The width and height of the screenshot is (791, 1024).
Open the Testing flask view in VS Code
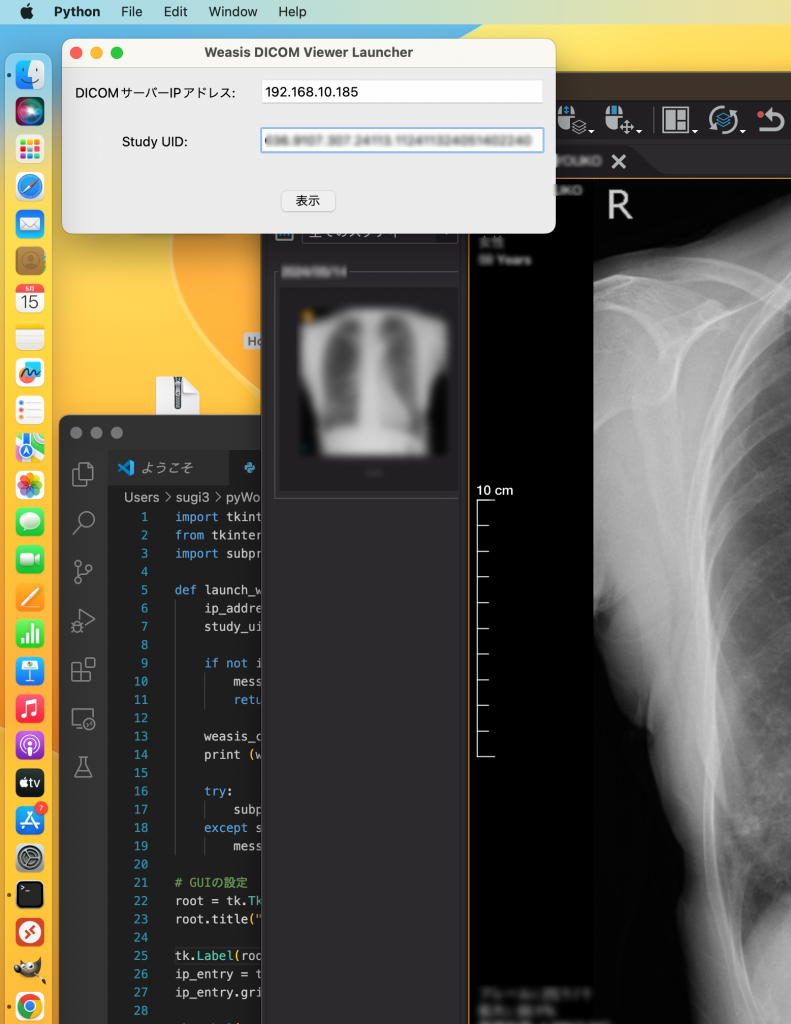[83, 767]
